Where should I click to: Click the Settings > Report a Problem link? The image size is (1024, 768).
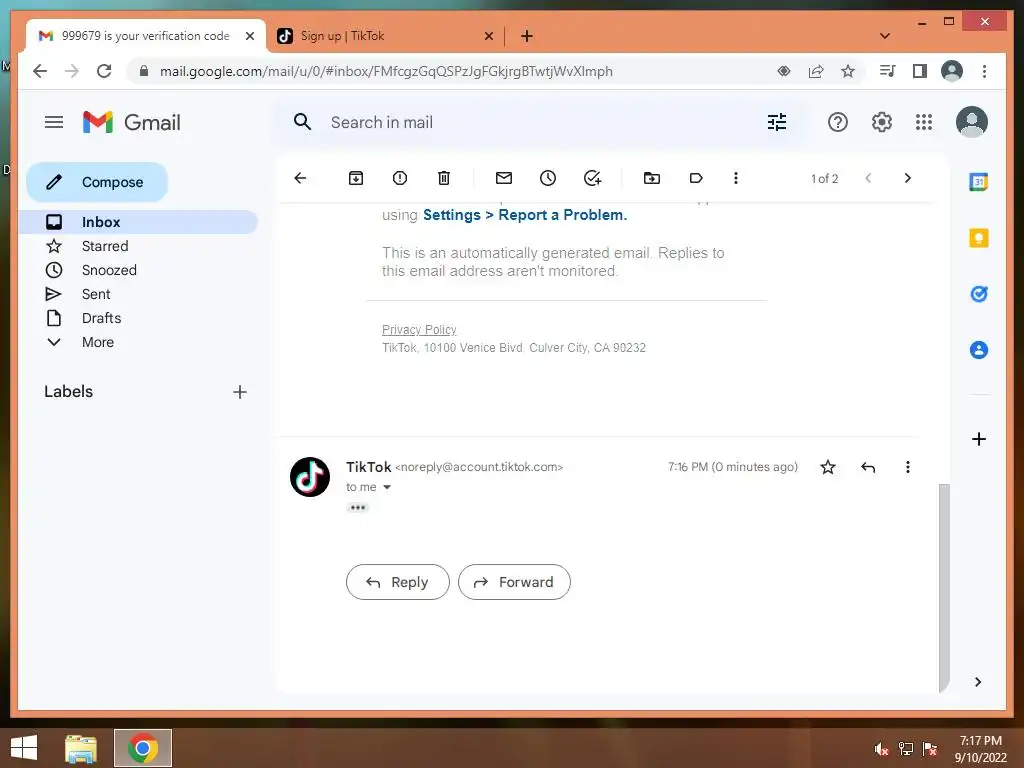525,215
